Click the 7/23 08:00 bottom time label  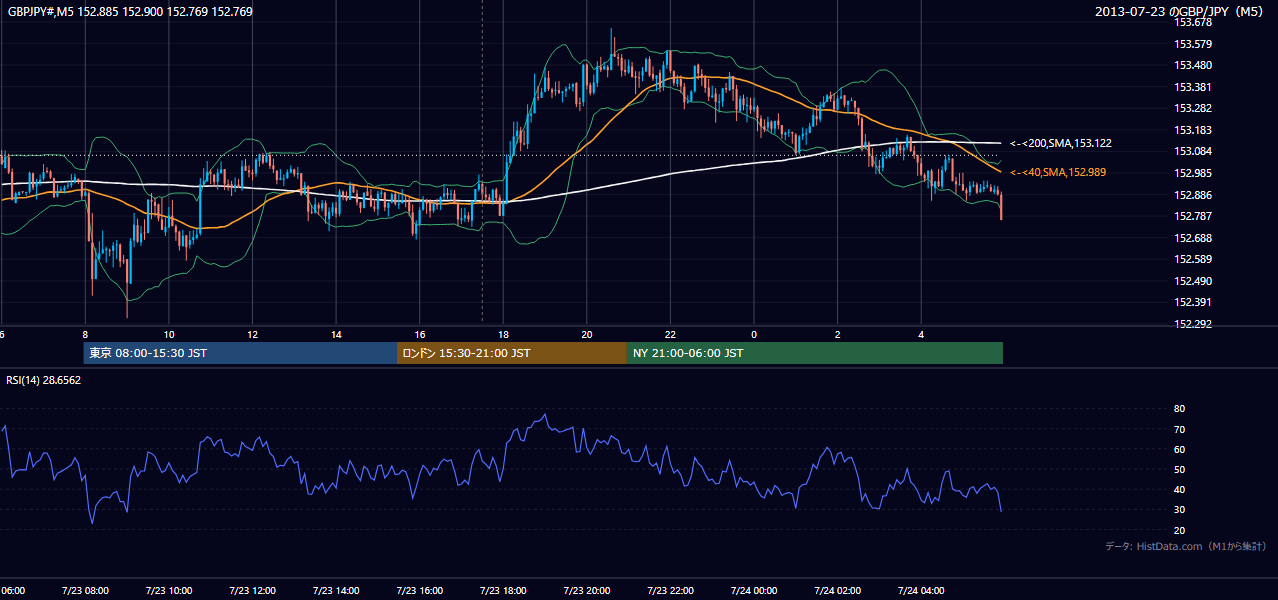85,591
